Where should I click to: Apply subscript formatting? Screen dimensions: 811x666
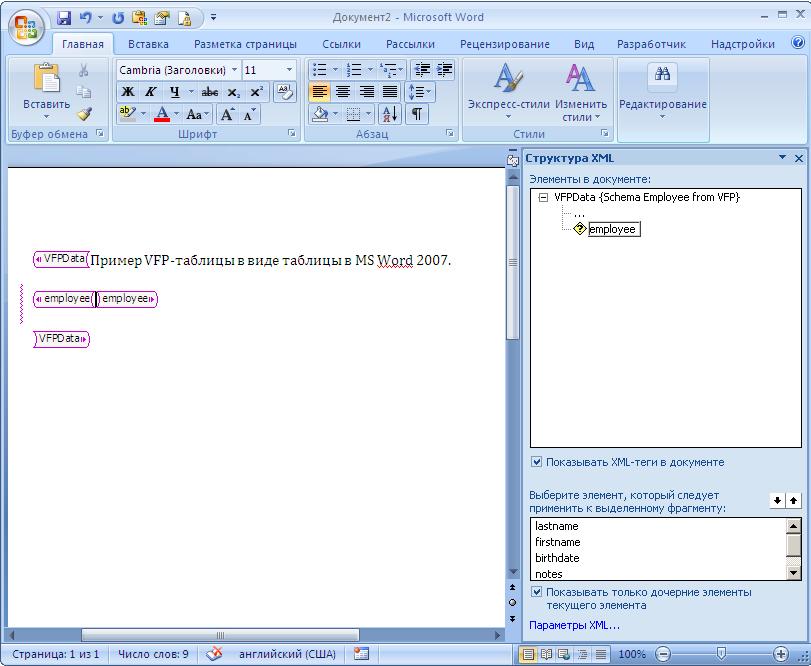pyautogui.click(x=234, y=92)
